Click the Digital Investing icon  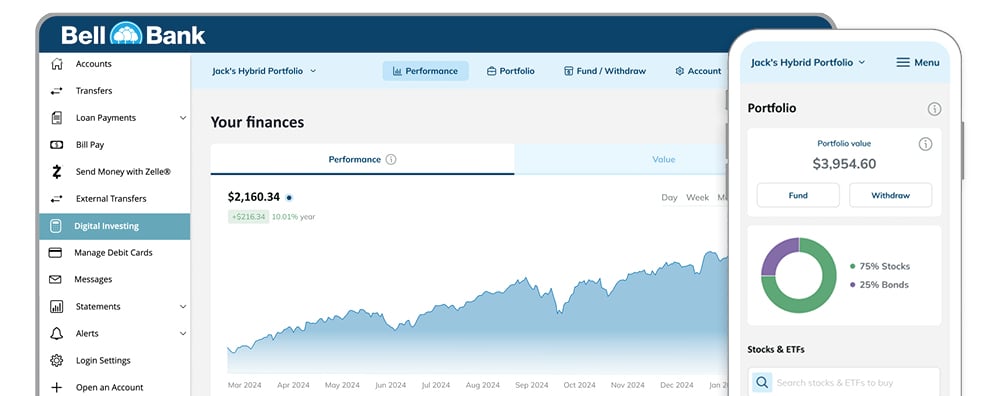pos(56,226)
